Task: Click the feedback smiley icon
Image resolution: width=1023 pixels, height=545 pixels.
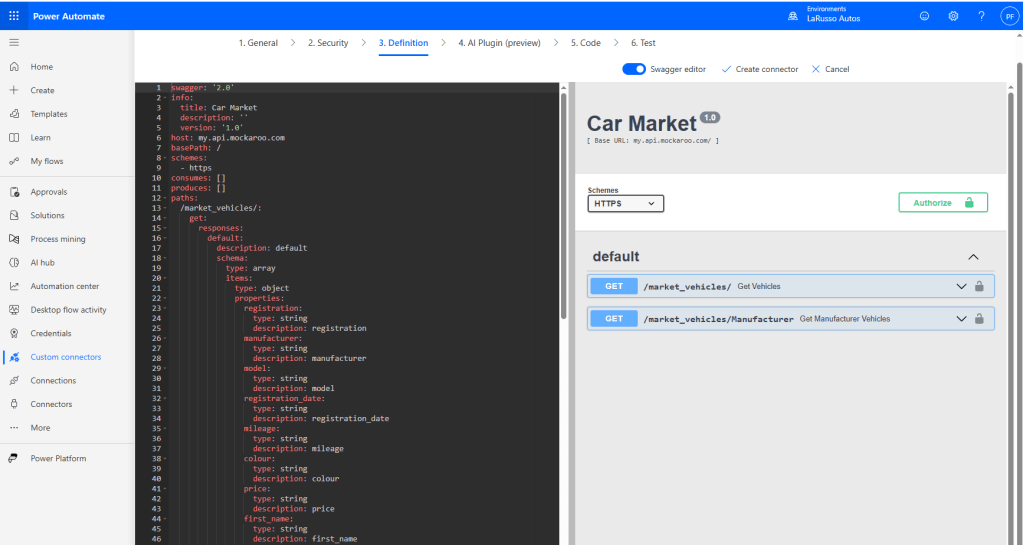Action: coord(924,16)
